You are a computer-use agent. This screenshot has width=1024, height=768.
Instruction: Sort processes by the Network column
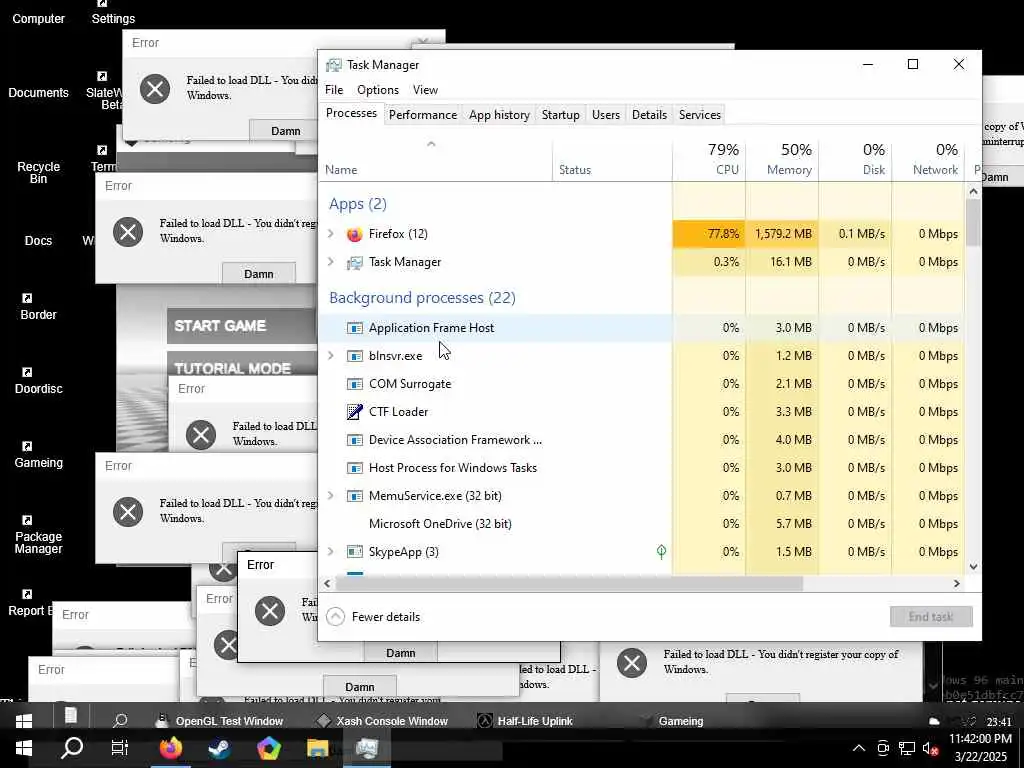tap(928, 159)
